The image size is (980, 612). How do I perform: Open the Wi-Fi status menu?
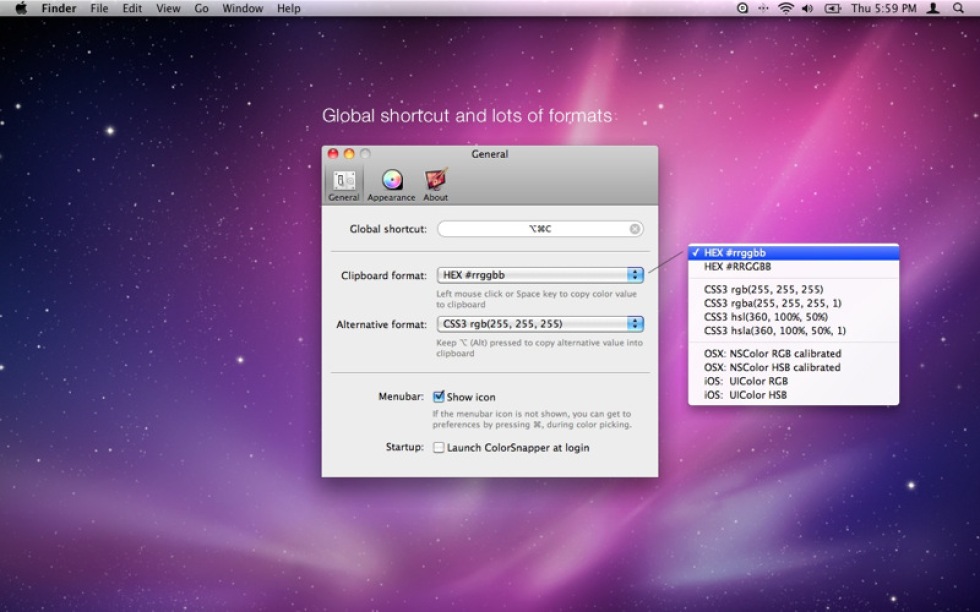[x=786, y=8]
